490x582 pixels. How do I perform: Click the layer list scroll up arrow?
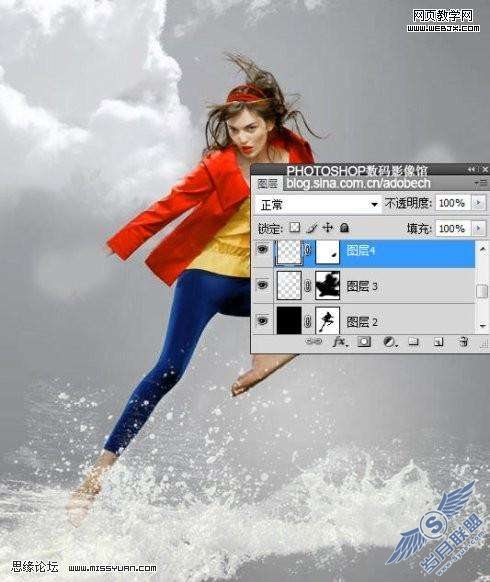click(482, 248)
